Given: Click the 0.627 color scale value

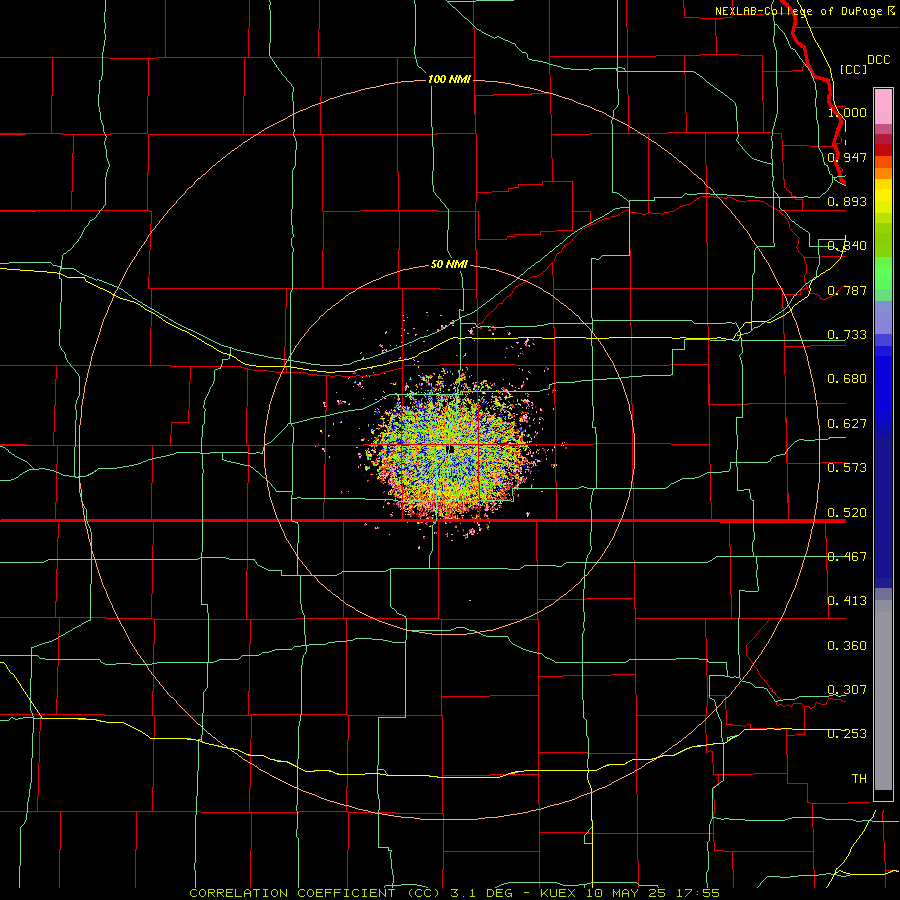Looking at the screenshot, I should (847, 424).
